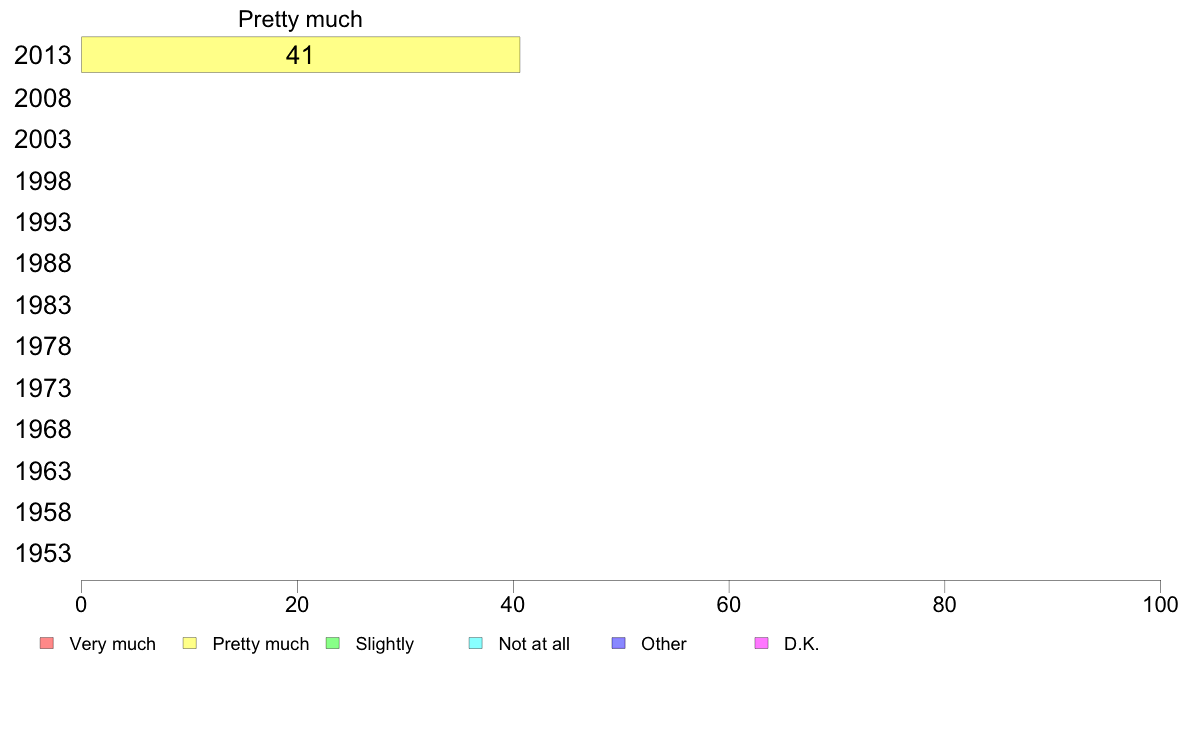Click the yellow 2013 bar showing 41
The image size is (1188, 736).
click(300, 55)
